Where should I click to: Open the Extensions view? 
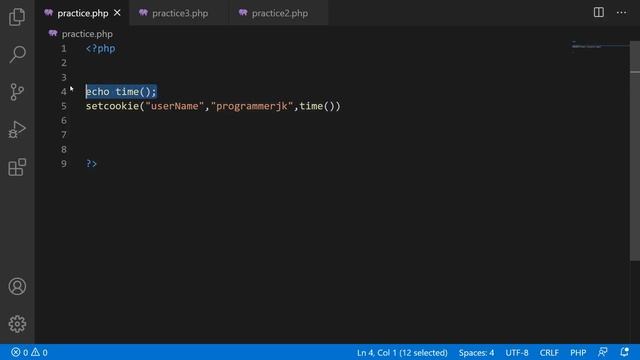[17, 167]
